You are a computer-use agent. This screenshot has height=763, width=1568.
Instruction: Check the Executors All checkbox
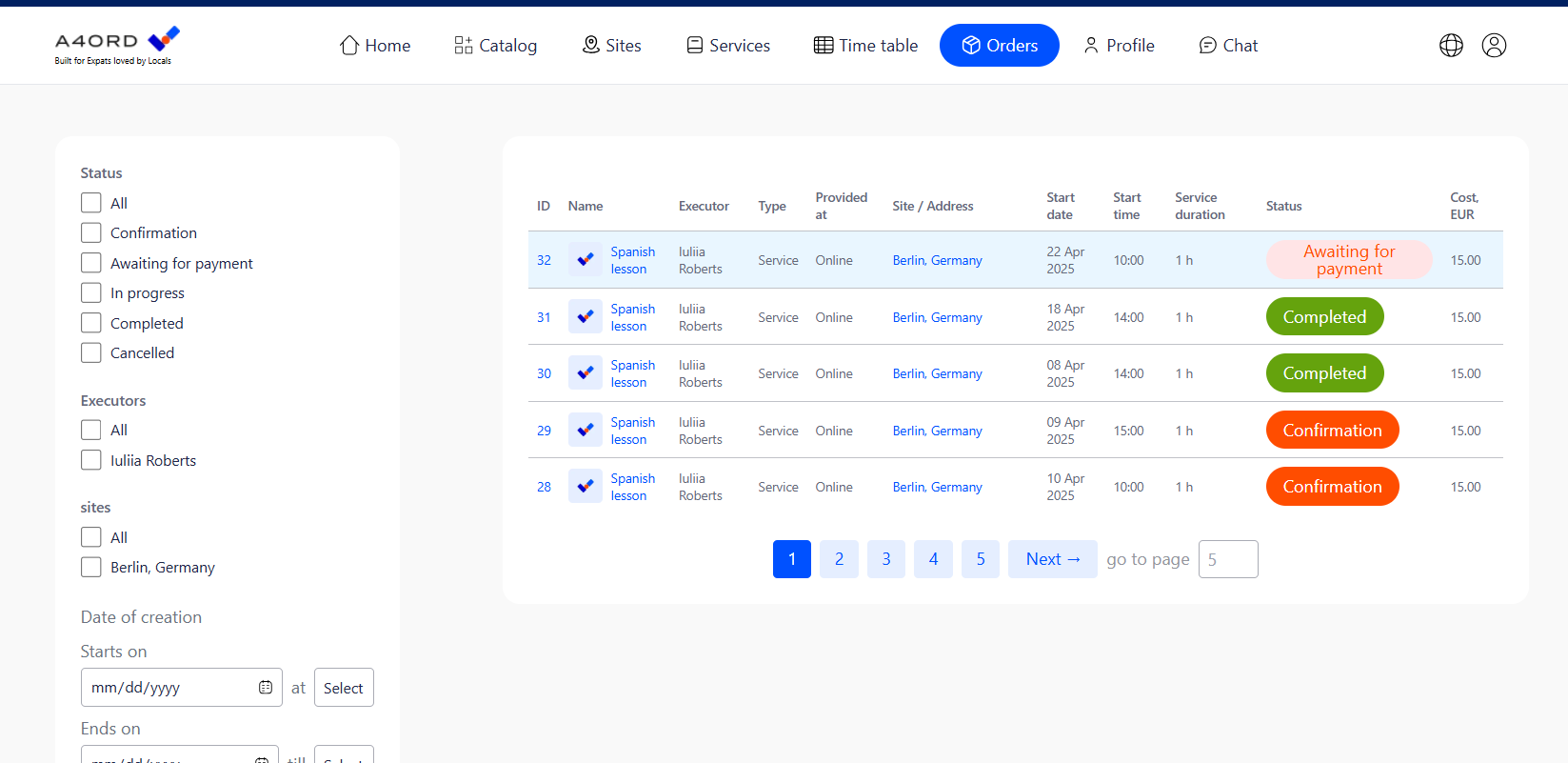pyautogui.click(x=91, y=430)
